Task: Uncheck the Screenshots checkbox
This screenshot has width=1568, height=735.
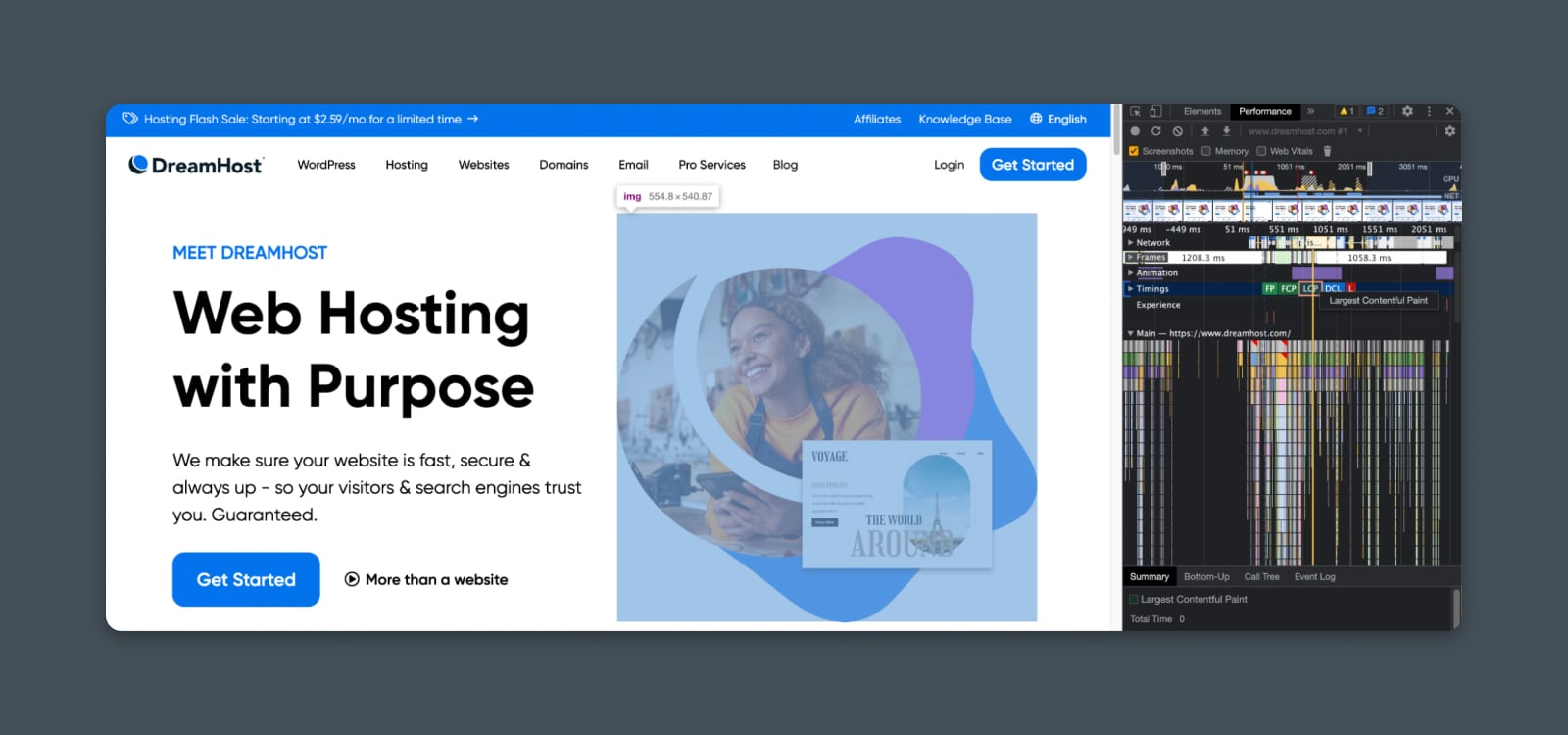Action: [x=1134, y=151]
